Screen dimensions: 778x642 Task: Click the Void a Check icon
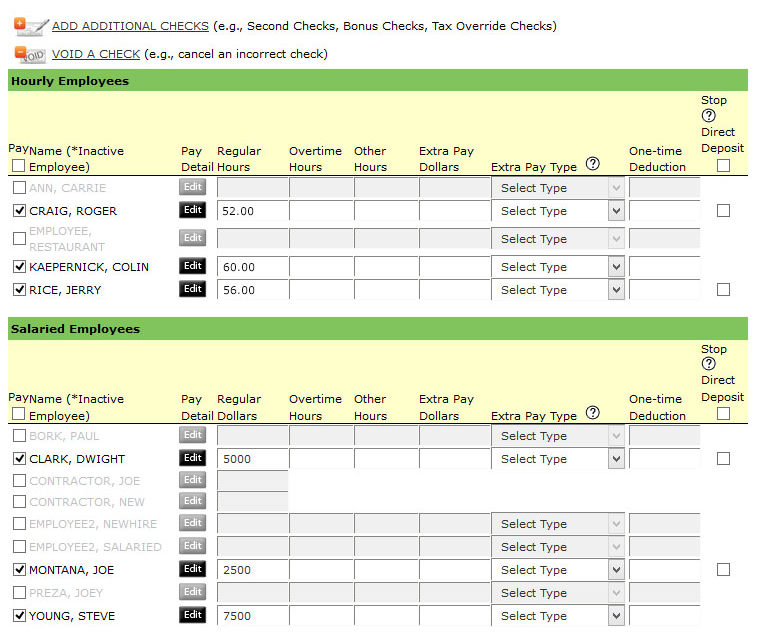[29, 55]
